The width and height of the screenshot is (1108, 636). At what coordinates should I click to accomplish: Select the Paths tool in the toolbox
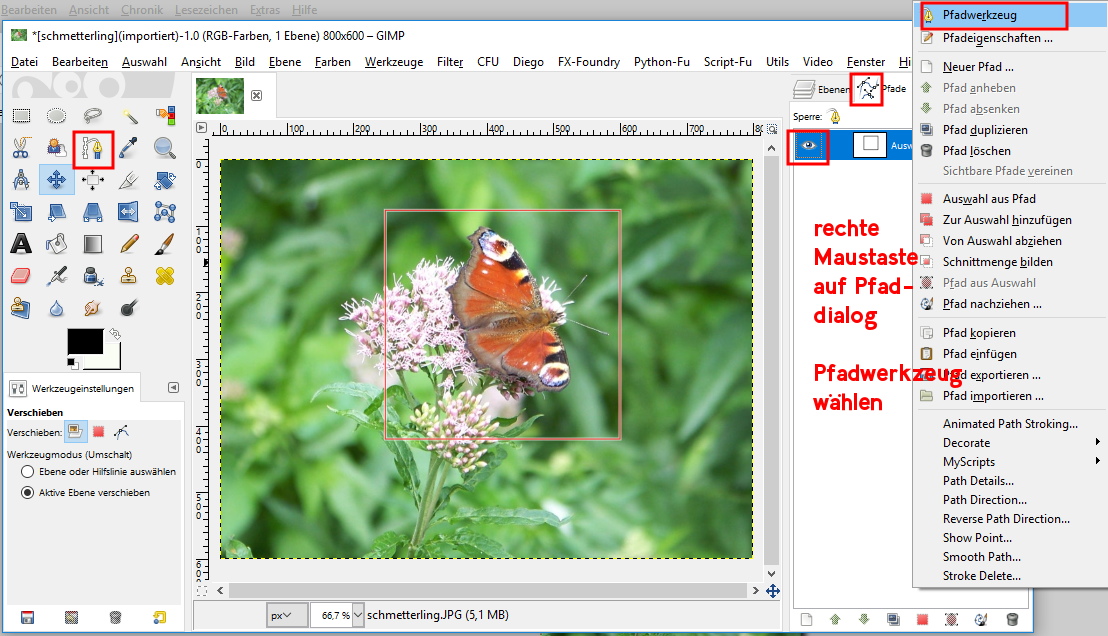(93, 149)
